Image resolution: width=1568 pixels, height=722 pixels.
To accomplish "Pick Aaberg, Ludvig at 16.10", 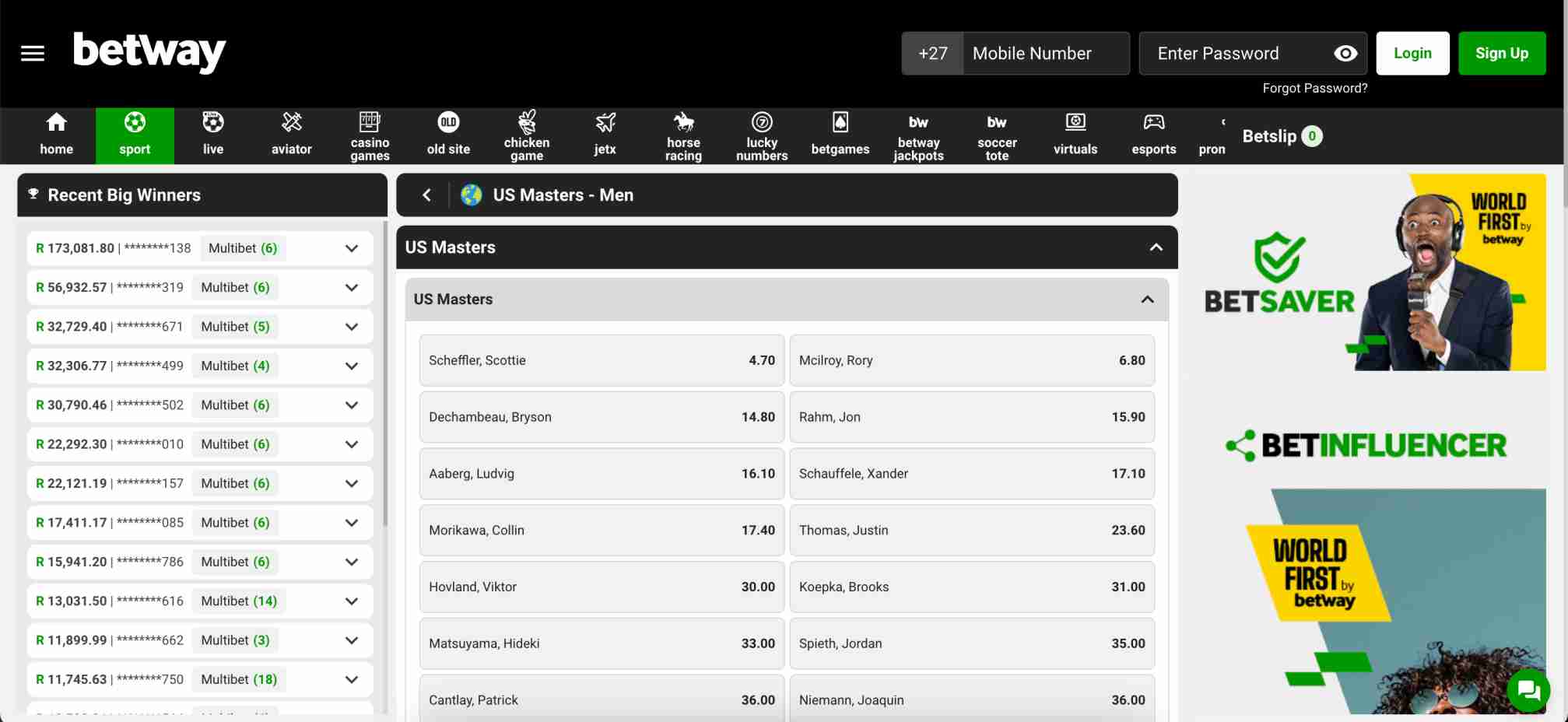I will coord(602,474).
